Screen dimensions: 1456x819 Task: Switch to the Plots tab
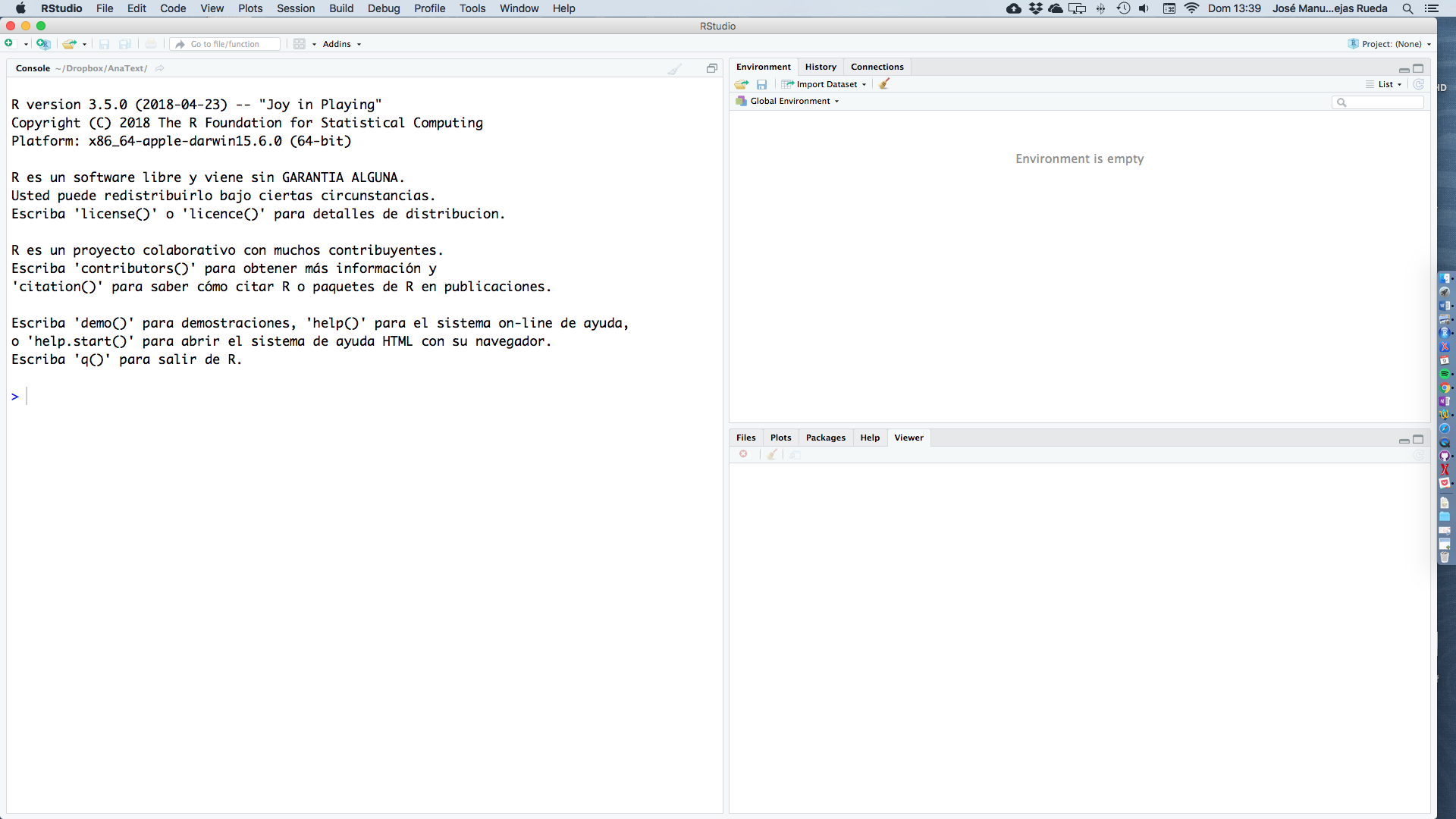pos(780,438)
